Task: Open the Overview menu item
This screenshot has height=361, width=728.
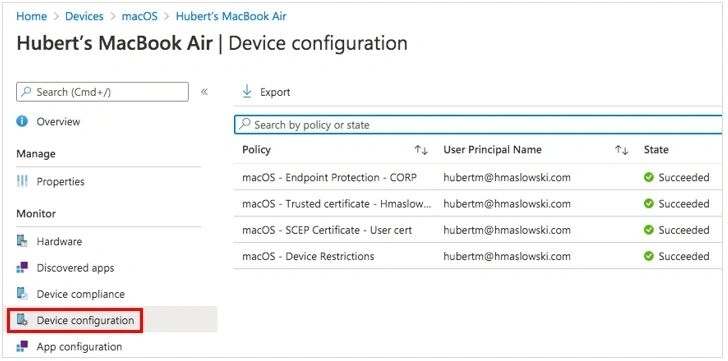Action: click(x=58, y=122)
